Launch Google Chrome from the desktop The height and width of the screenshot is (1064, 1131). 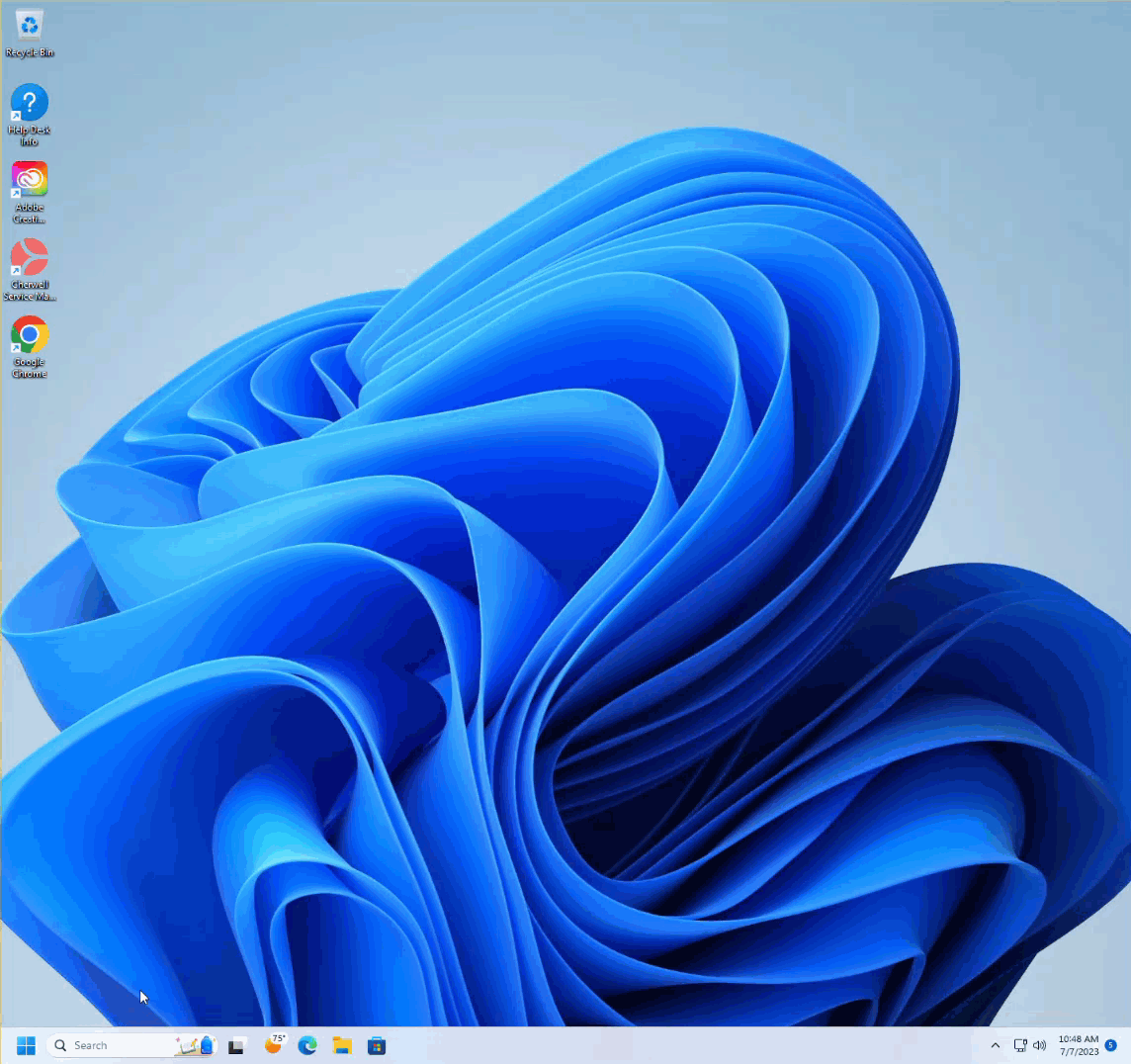click(29, 336)
